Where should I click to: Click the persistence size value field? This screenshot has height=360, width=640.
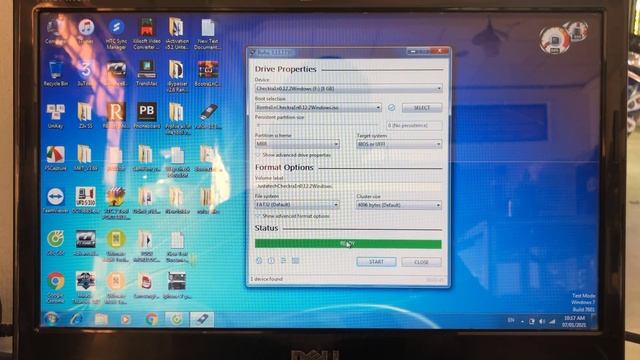coord(414,125)
